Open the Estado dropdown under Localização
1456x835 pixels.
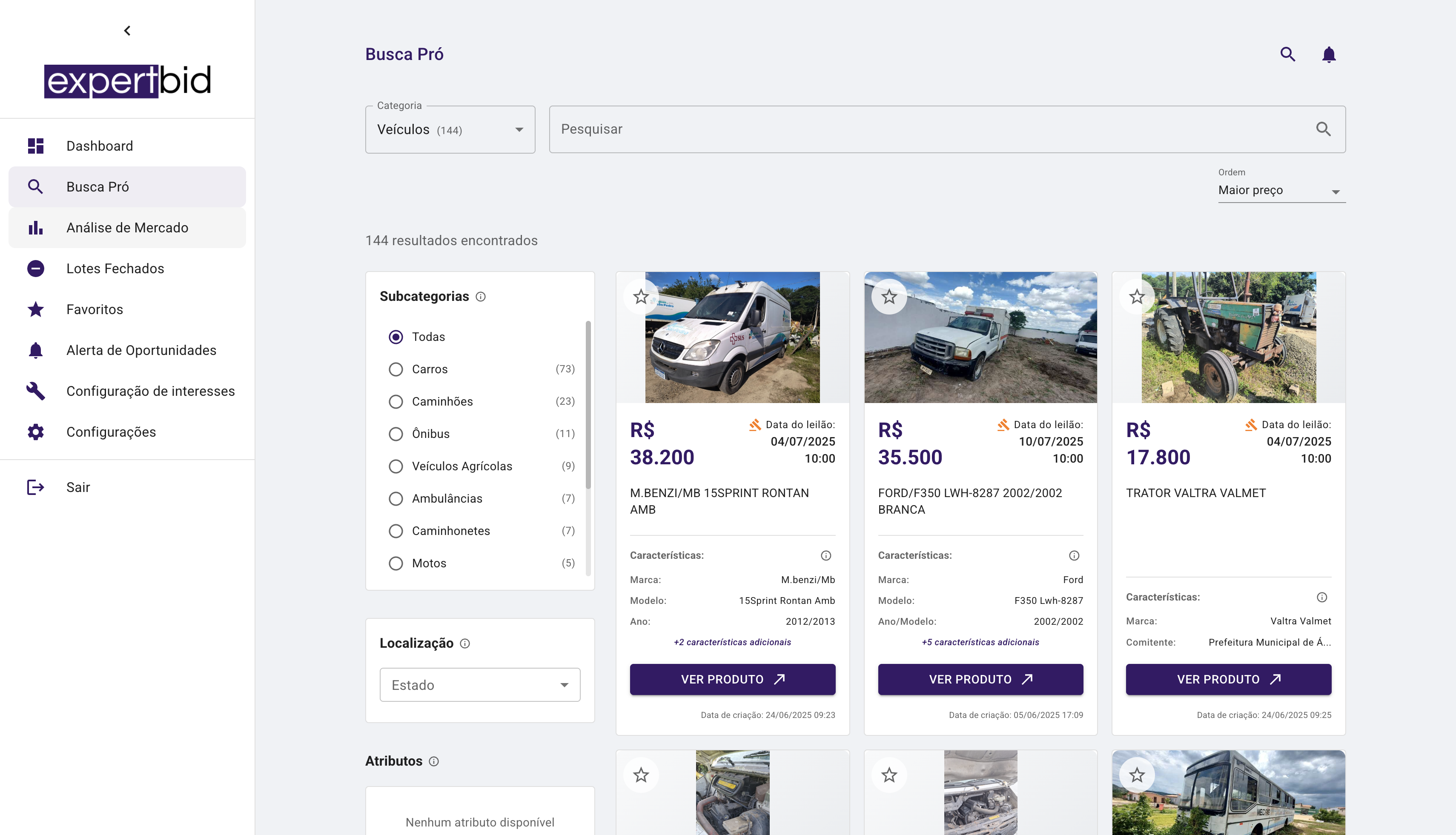pyautogui.click(x=480, y=685)
